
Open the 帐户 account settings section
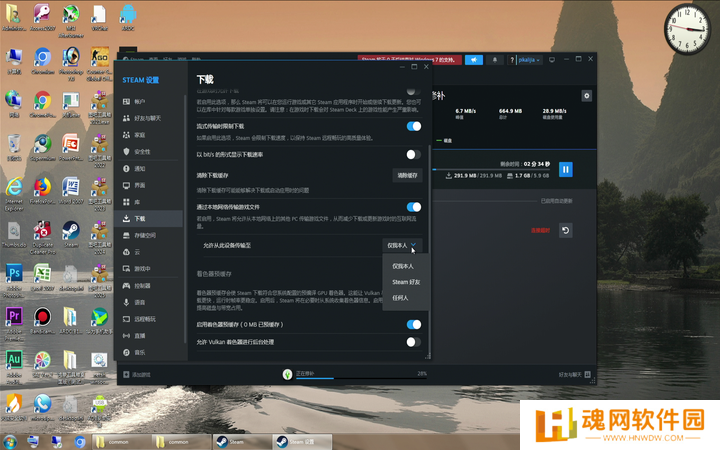coord(150,101)
